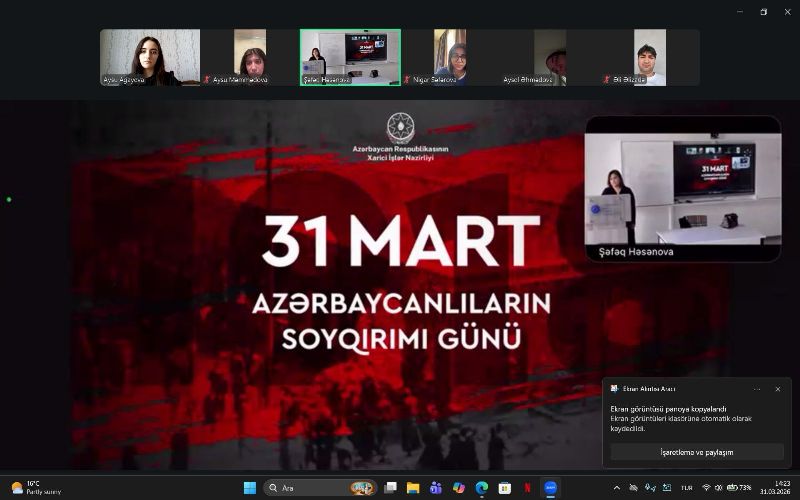Viewport: 800px width, 500px height.
Task: Open the Copilot app in taskbar
Action: tap(459, 488)
